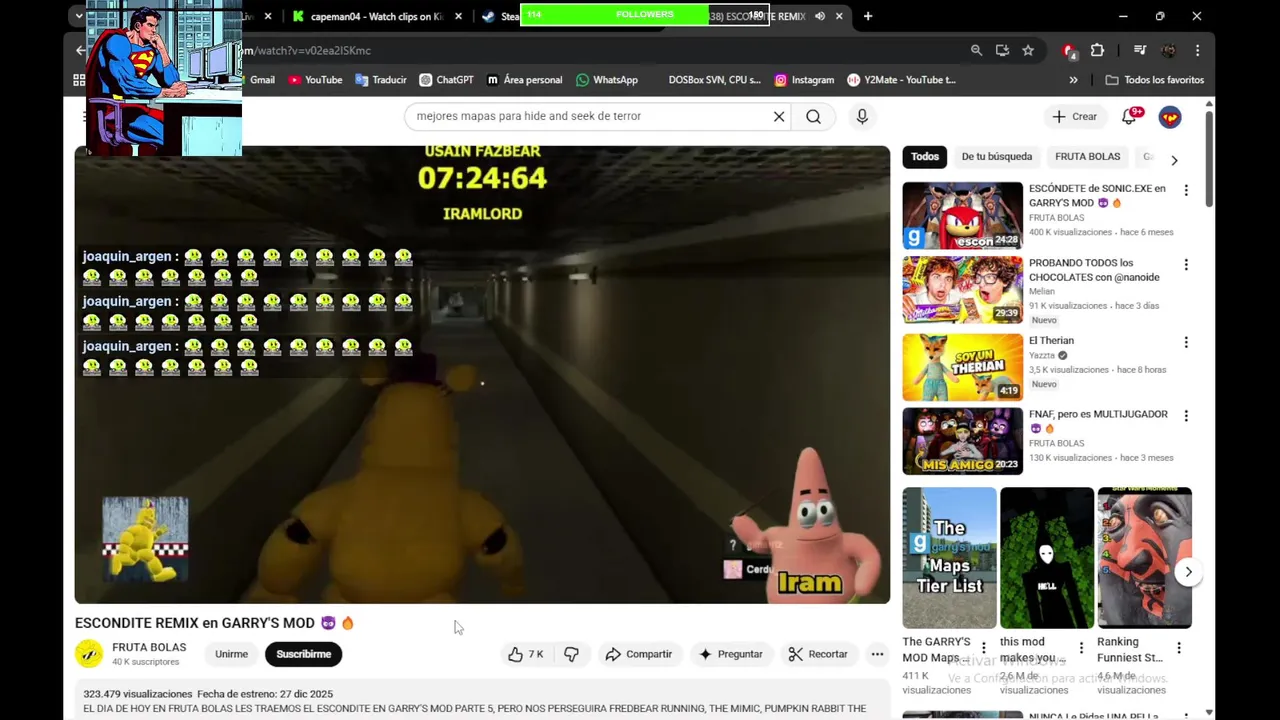Viewport: 1280px width, 720px height.
Task: Select the De tu búsqueda filter chip
Action: (997, 157)
